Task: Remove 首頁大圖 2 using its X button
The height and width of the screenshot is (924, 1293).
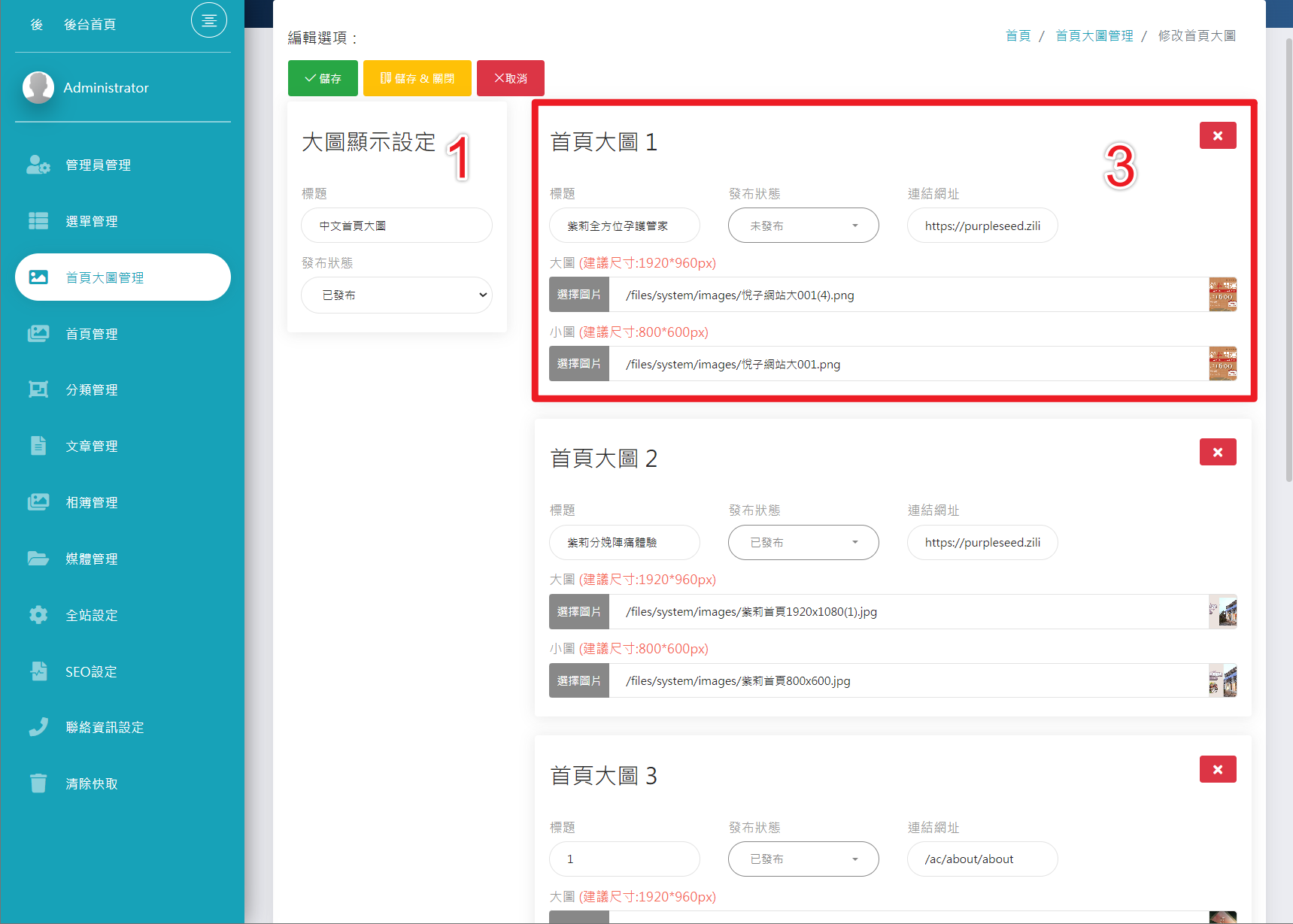Action: pos(1217,453)
